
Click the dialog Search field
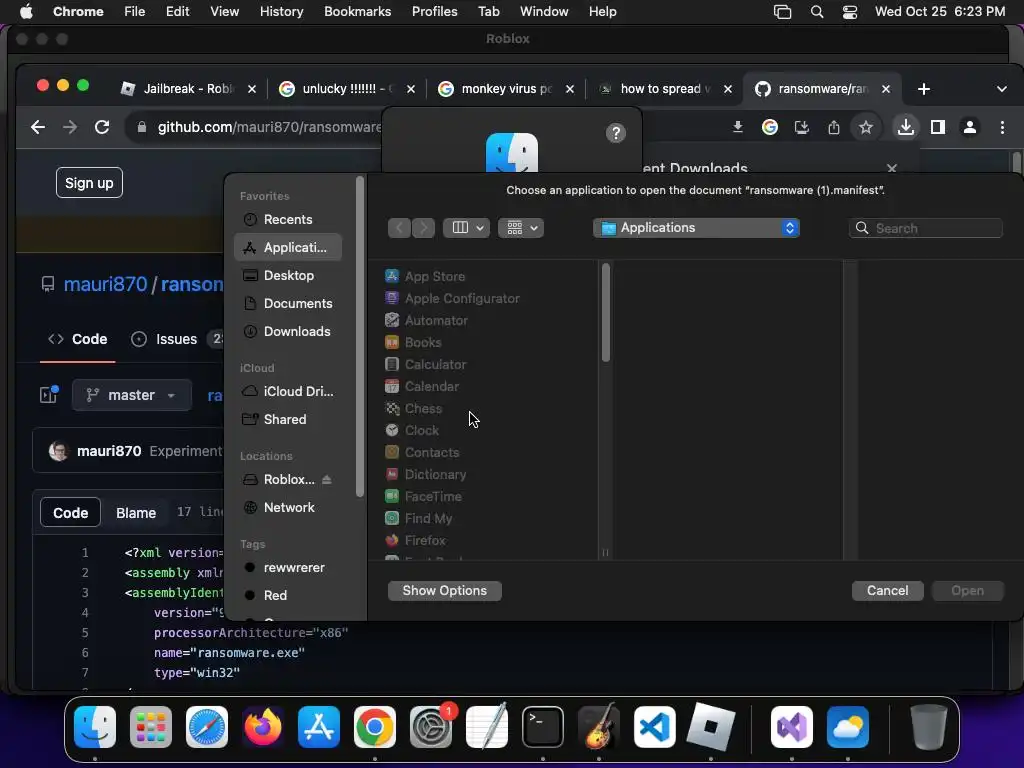(925, 228)
